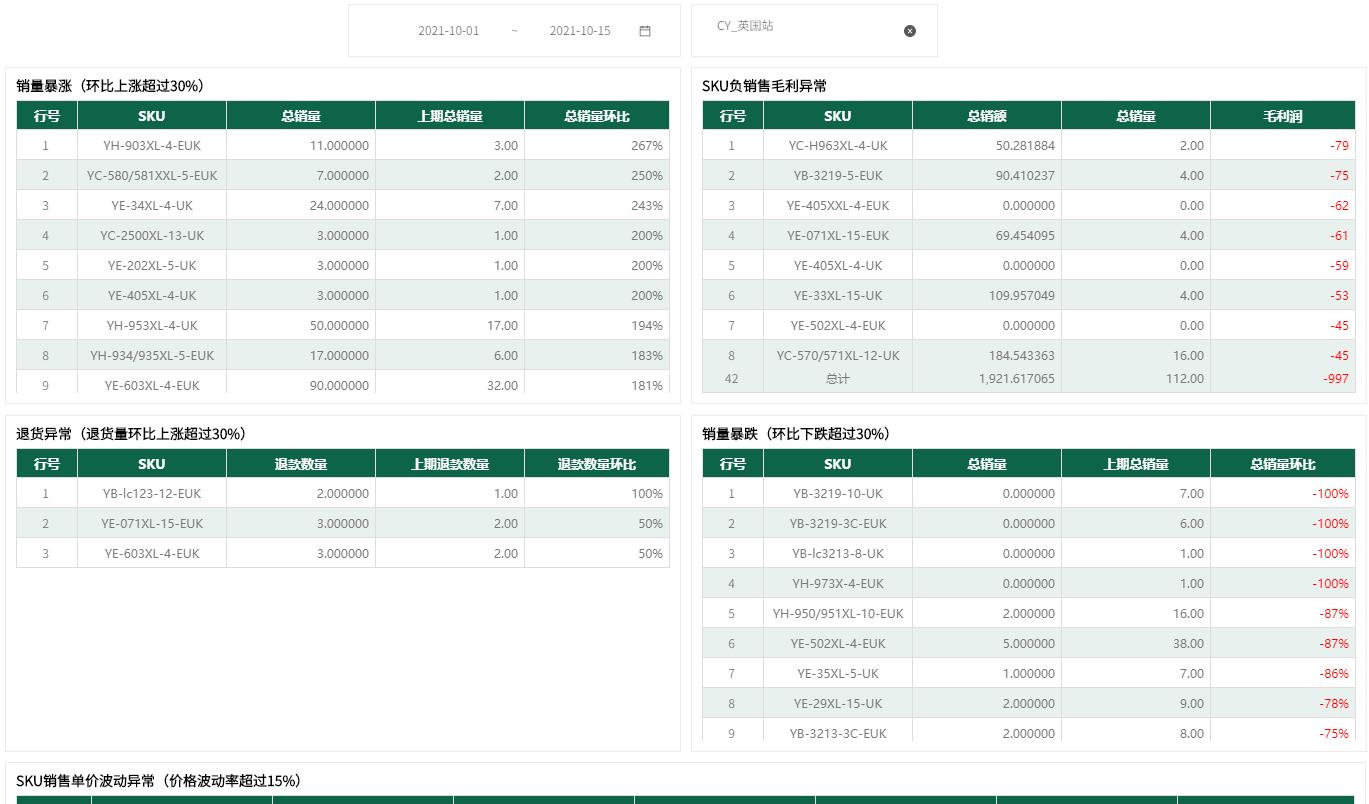Click the 250% growth value
Viewport: 1369px width, 804px height.
click(647, 176)
